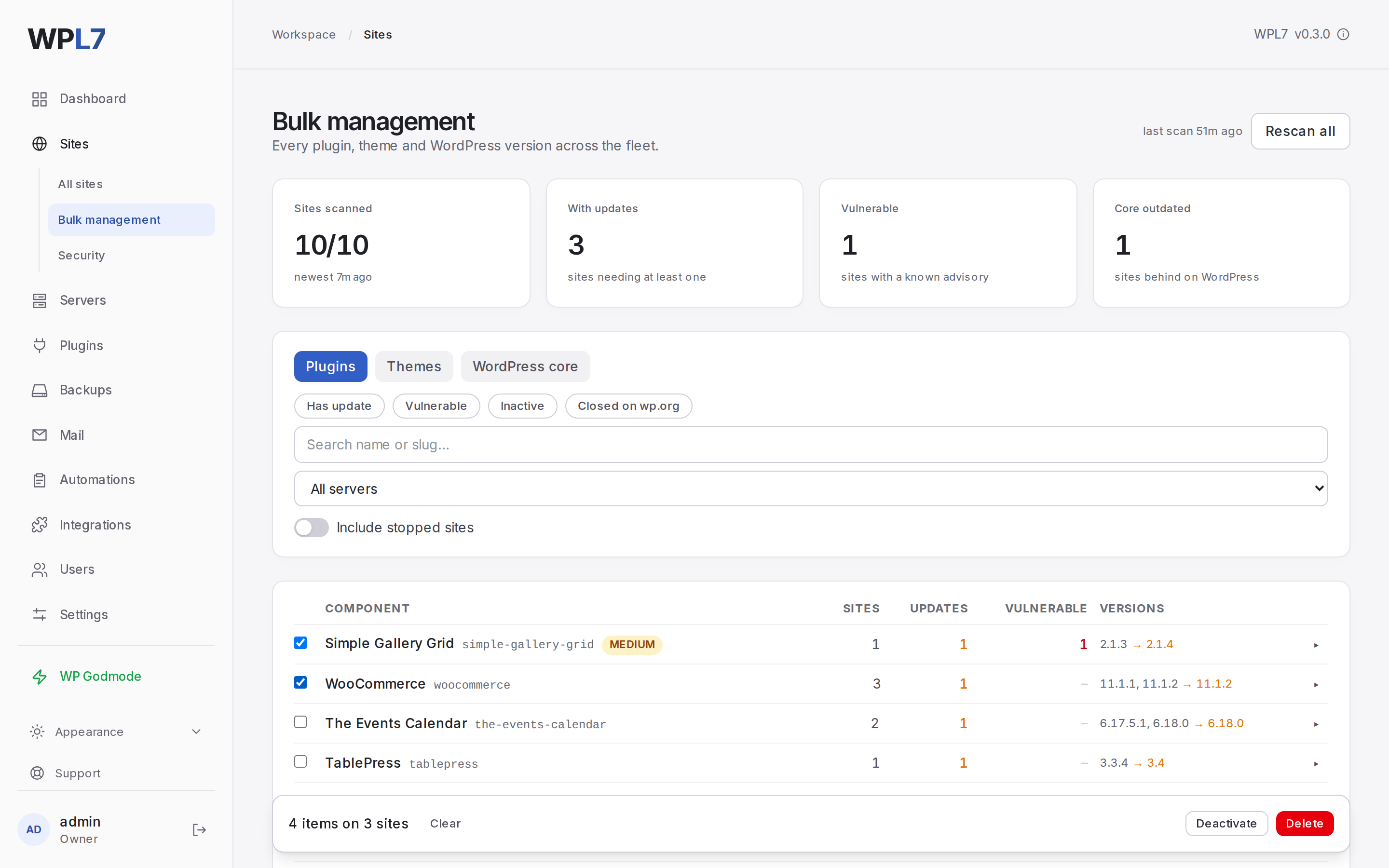Click the Sites globe icon
Screen dimensions: 1389x868
pos(39,144)
